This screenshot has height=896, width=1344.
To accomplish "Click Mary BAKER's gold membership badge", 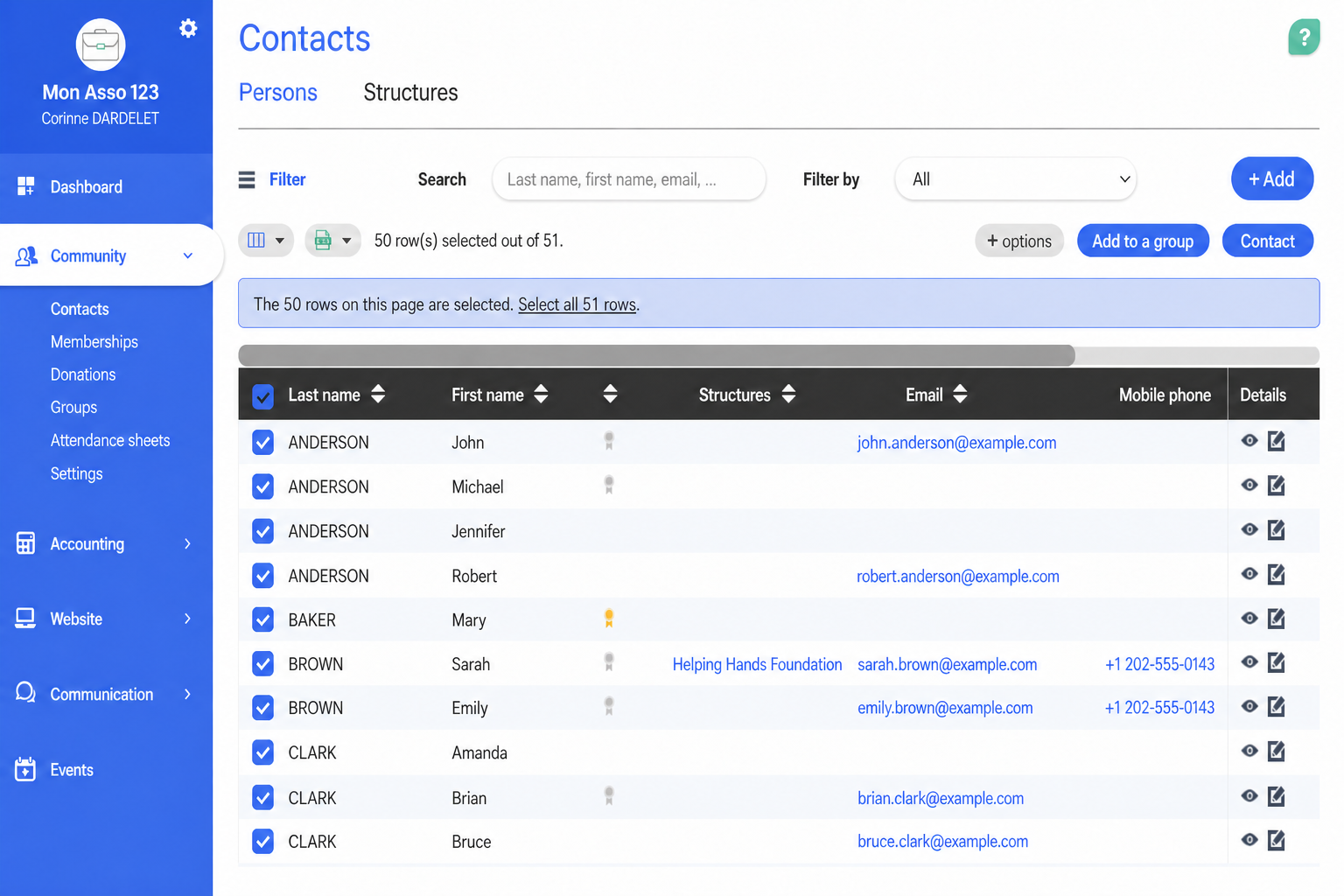I will pyautogui.click(x=609, y=619).
